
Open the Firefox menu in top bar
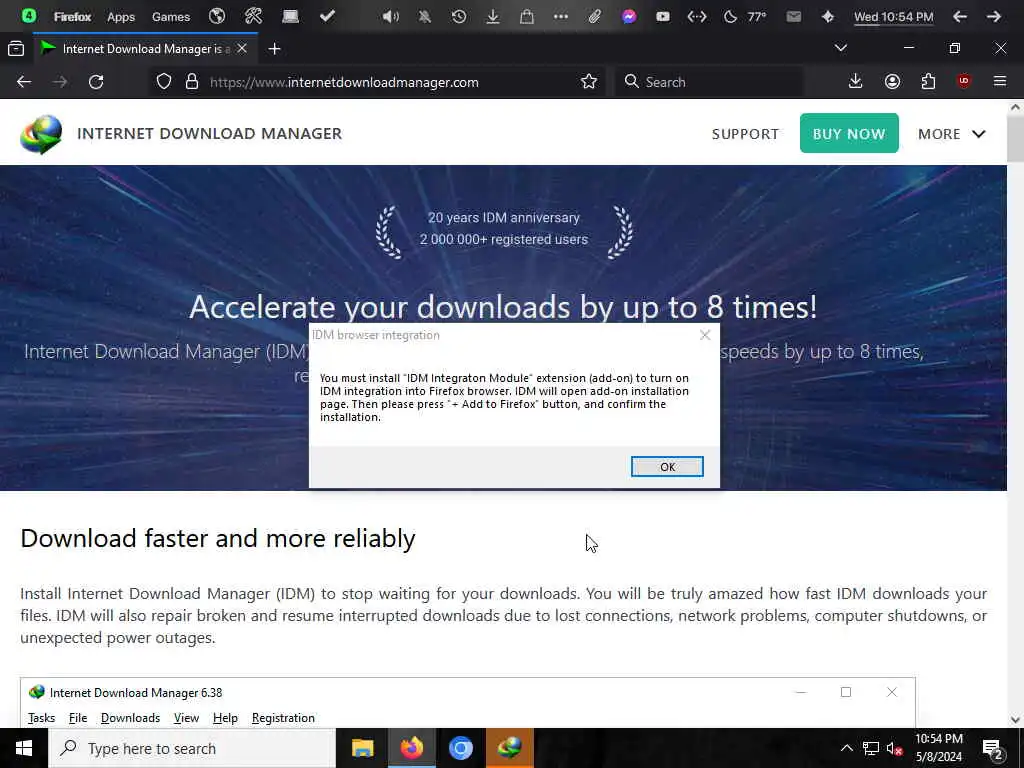tap(72, 17)
